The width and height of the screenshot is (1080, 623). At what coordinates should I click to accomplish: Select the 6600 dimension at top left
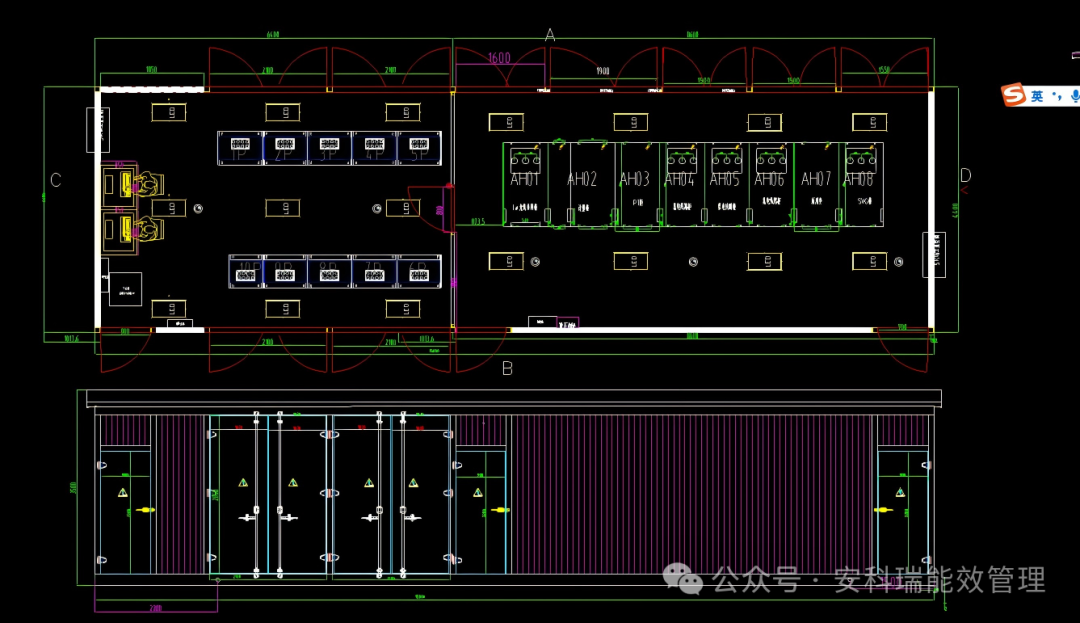273,34
